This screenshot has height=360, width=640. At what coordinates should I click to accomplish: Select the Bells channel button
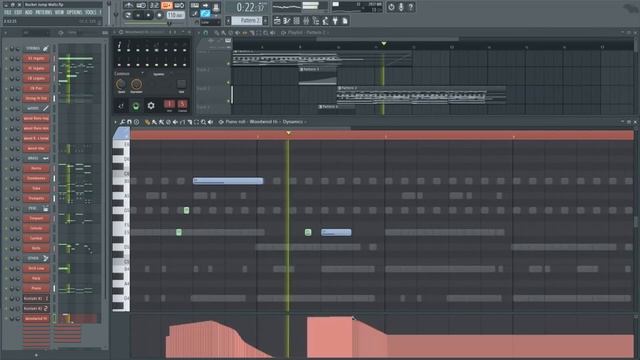pos(36,248)
